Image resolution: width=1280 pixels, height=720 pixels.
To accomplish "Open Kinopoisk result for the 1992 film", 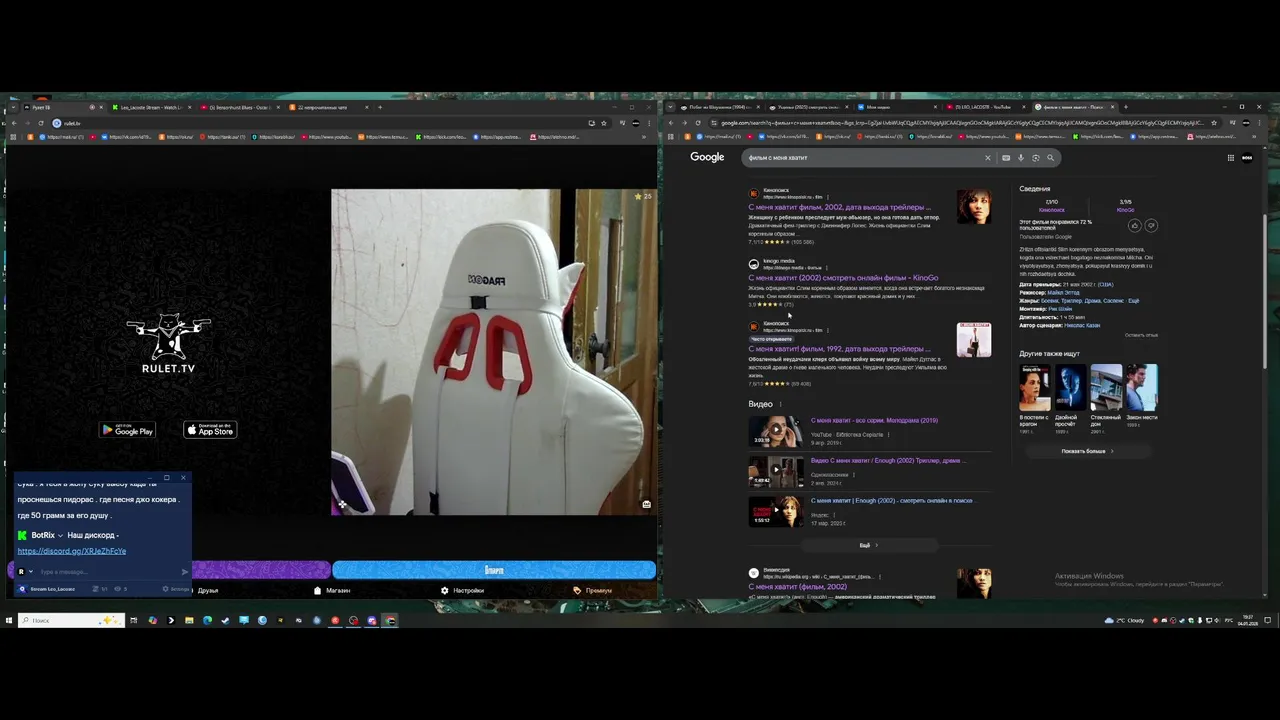I will pos(839,349).
